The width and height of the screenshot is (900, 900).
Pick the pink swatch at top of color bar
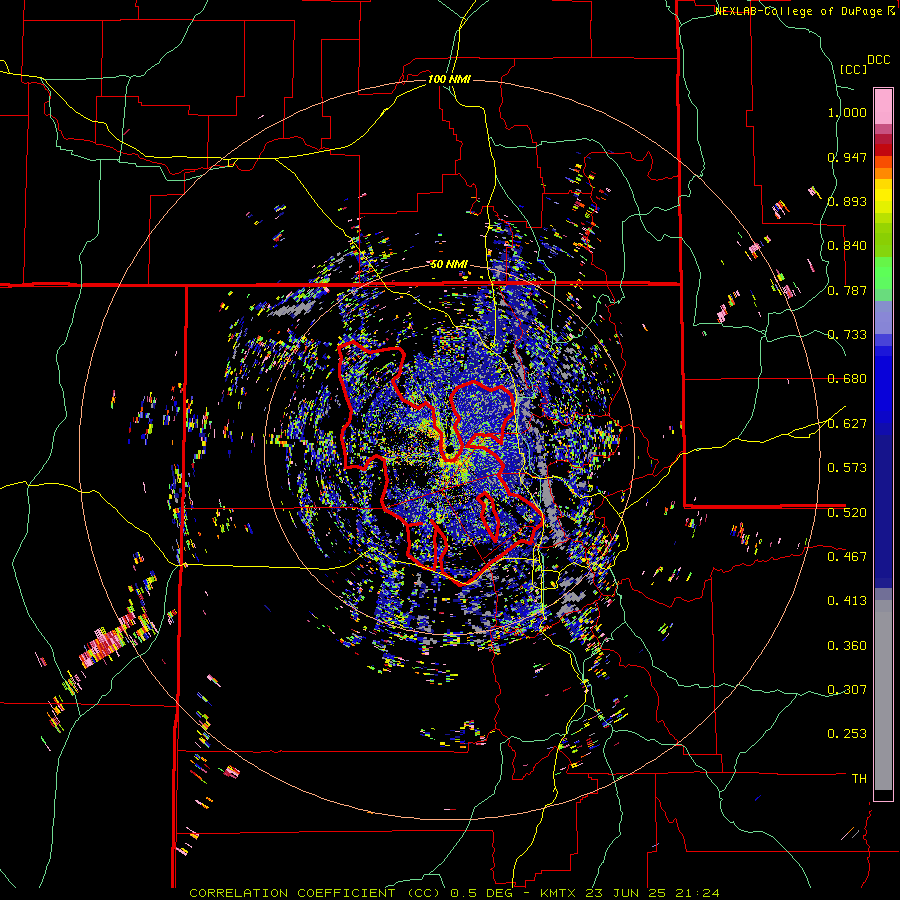click(883, 106)
